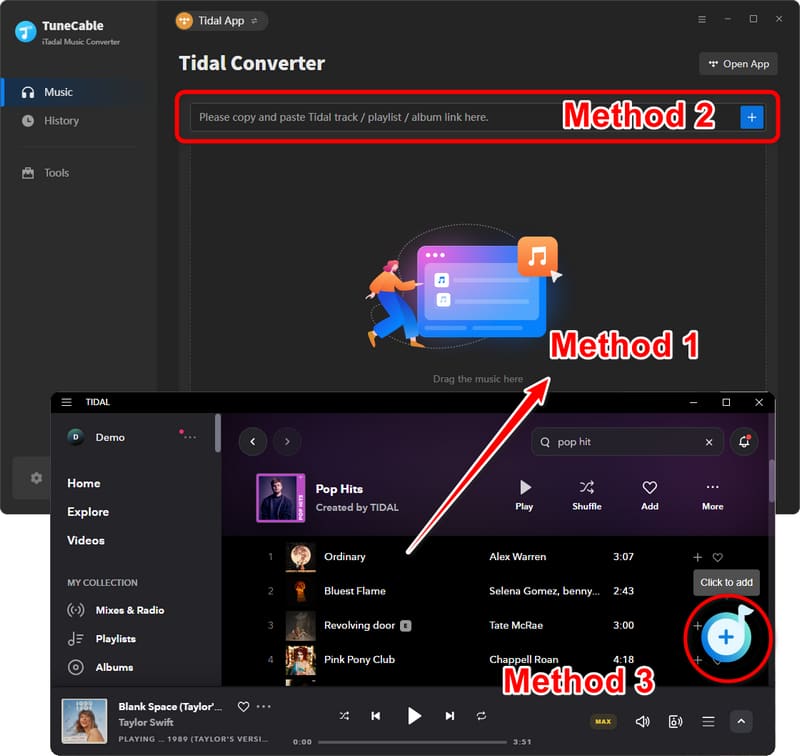Click the floating blue Click-to-add button

(726, 637)
